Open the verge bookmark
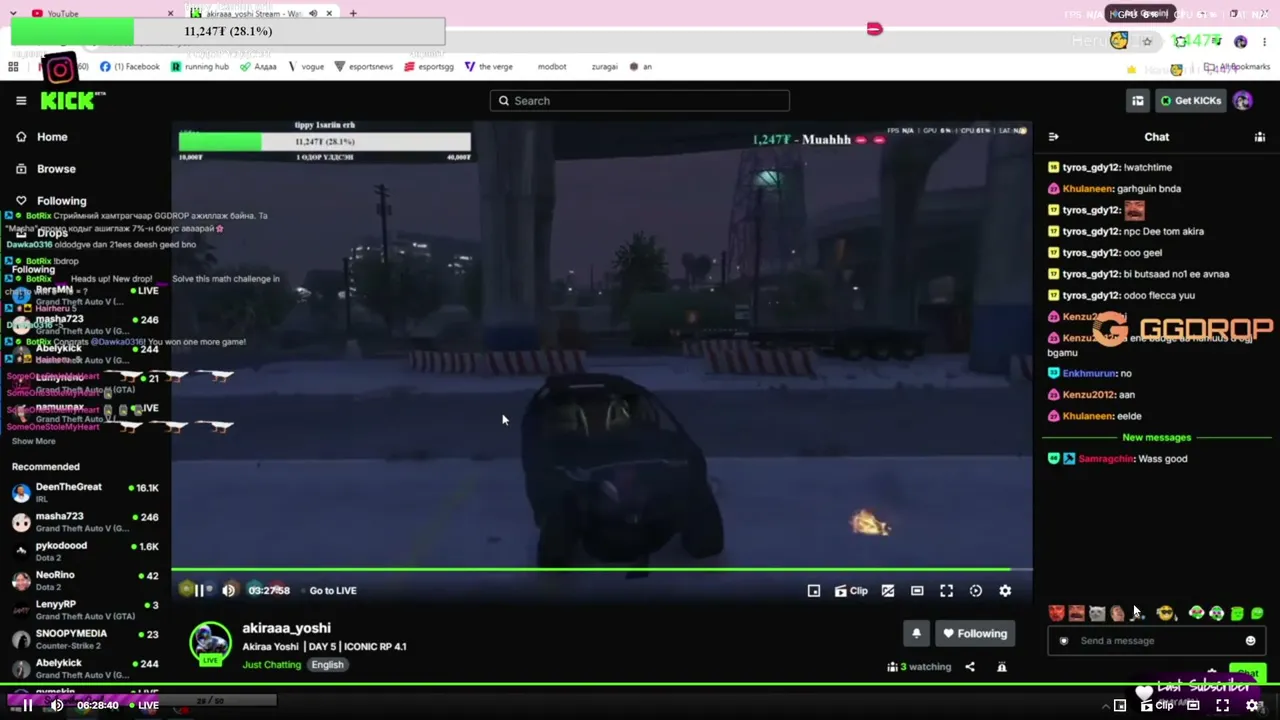Screen dimensions: 1280x720 [x=489, y=67]
